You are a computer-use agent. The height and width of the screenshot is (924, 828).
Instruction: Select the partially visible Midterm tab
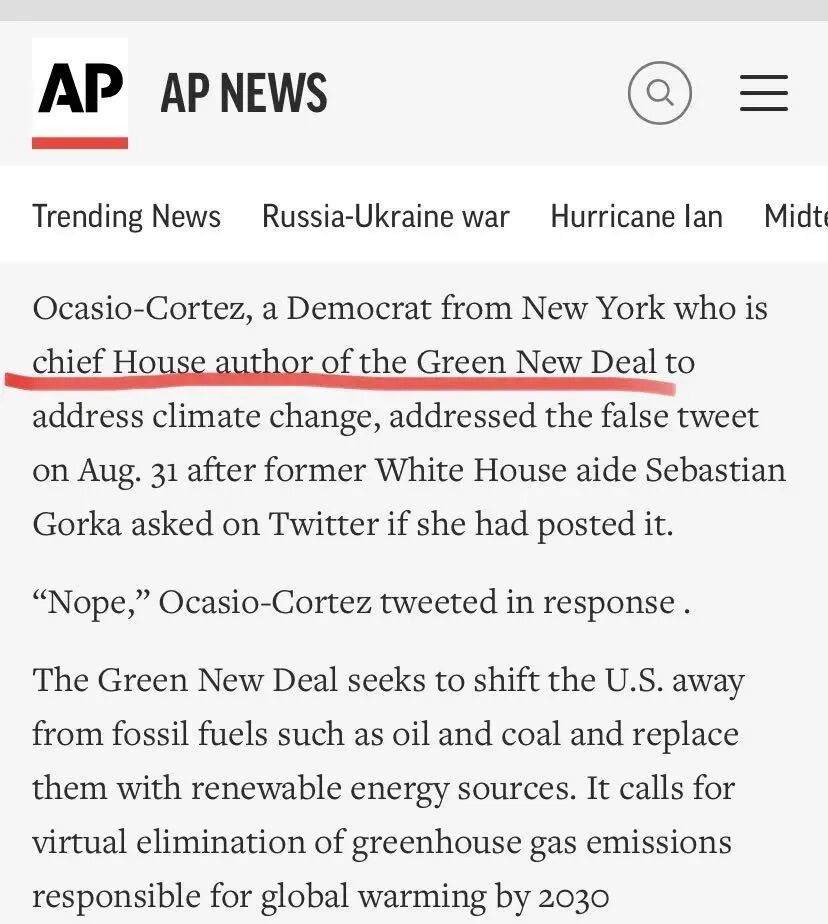[796, 216]
